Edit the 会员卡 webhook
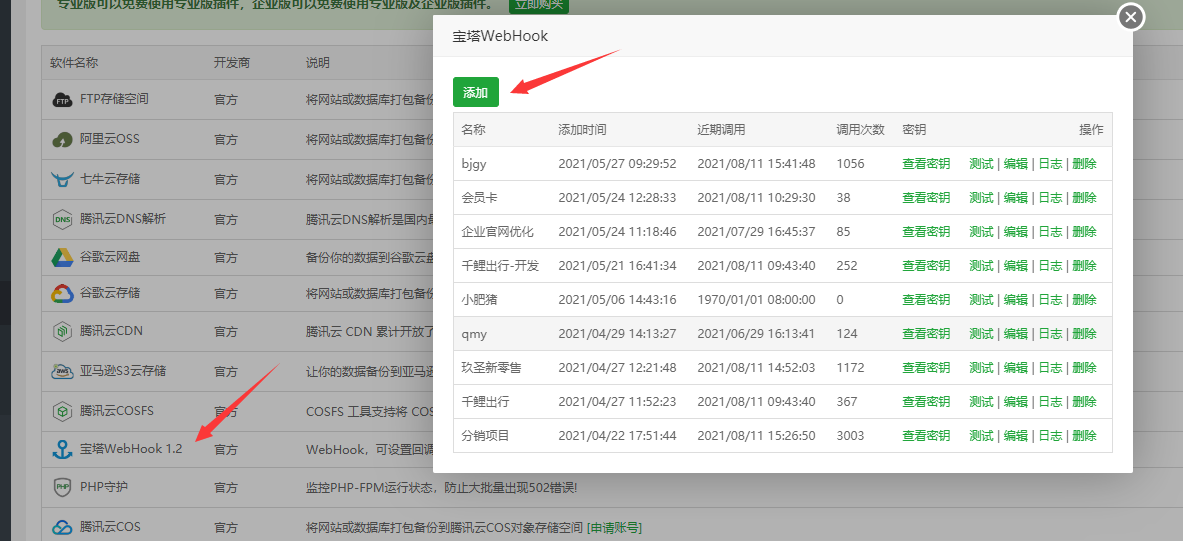Viewport: 1183px width, 541px height. pyautogui.click(x=1016, y=198)
